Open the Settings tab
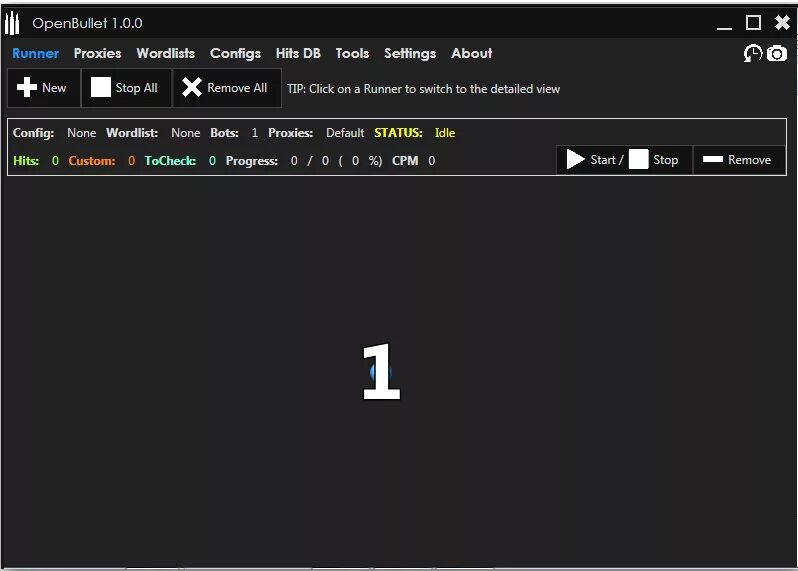Image resolution: width=798 pixels, height=571 pixels. click(x=410, y=53)
